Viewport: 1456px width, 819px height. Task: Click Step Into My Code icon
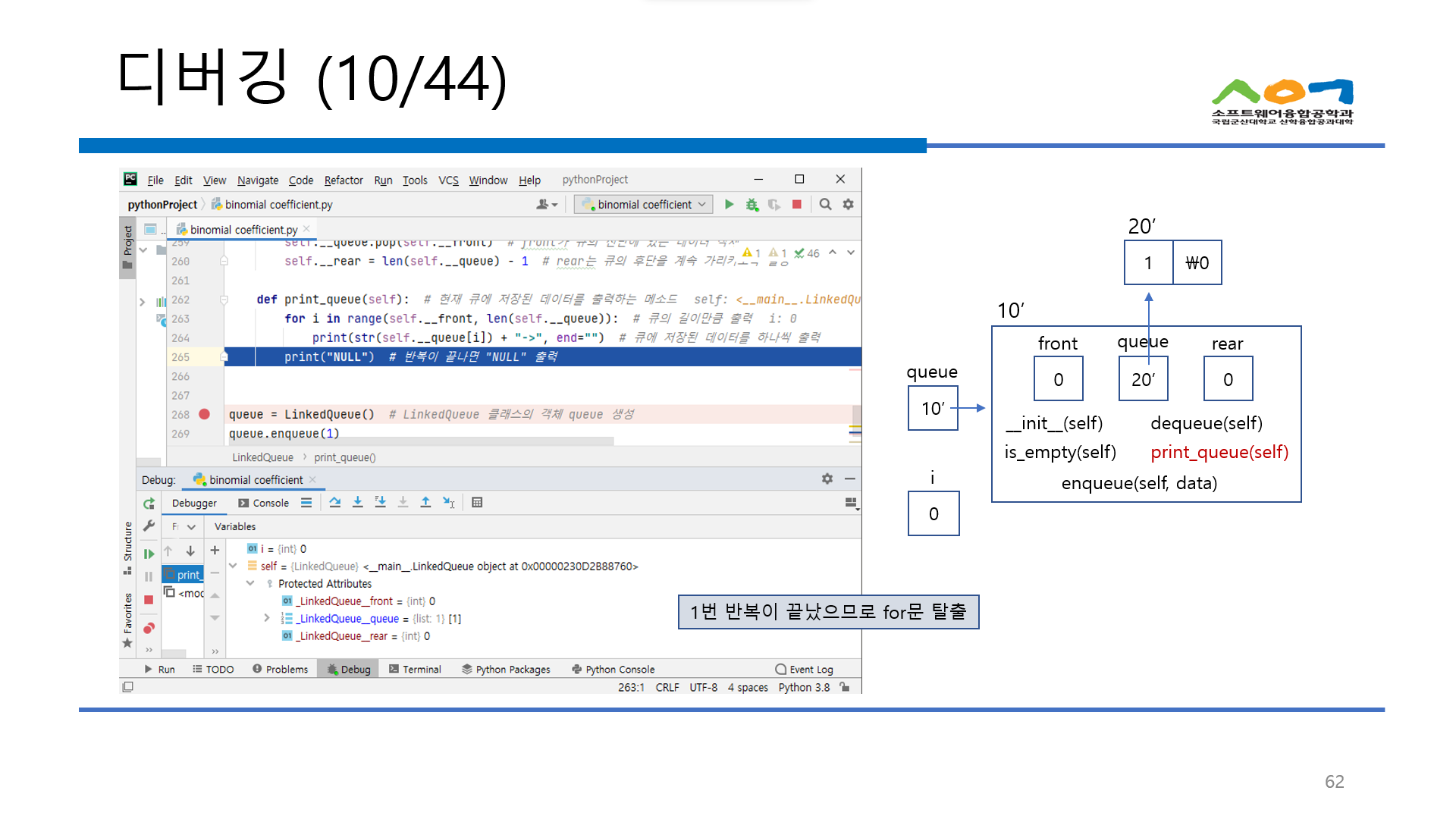click(x=381, y=503)
